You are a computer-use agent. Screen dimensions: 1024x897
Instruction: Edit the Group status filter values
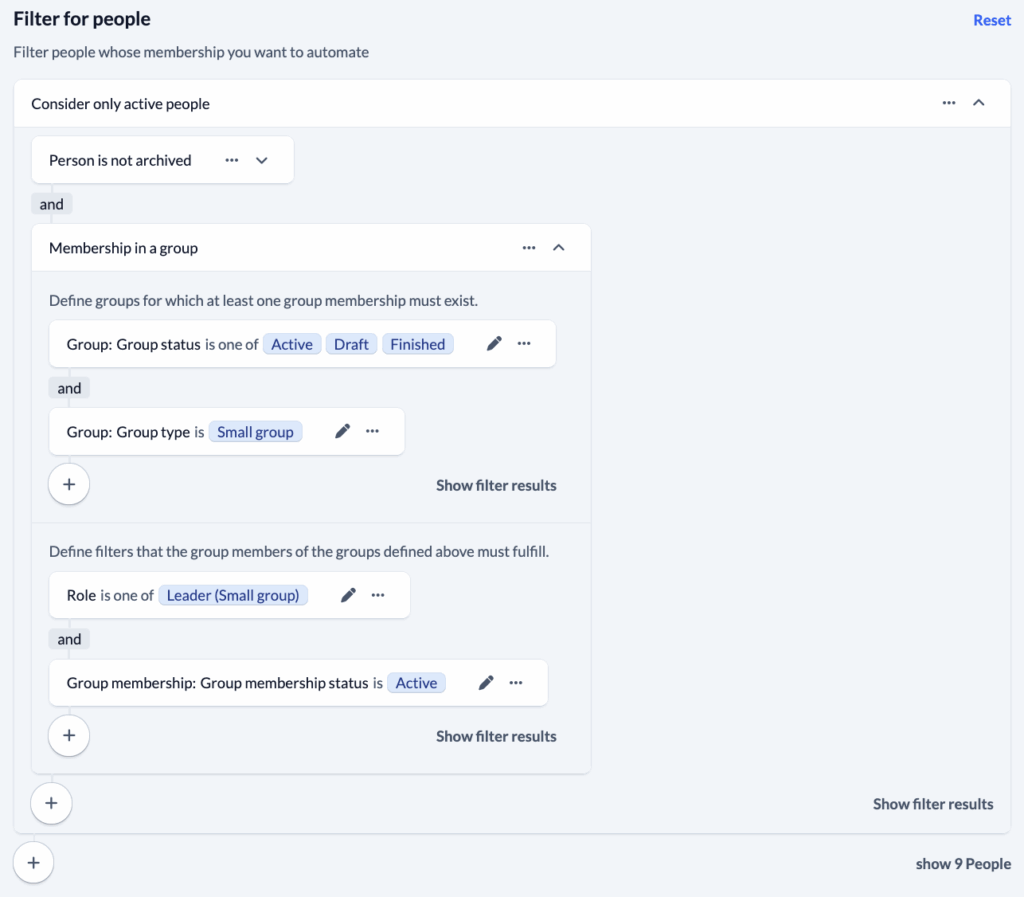[494, 344]
